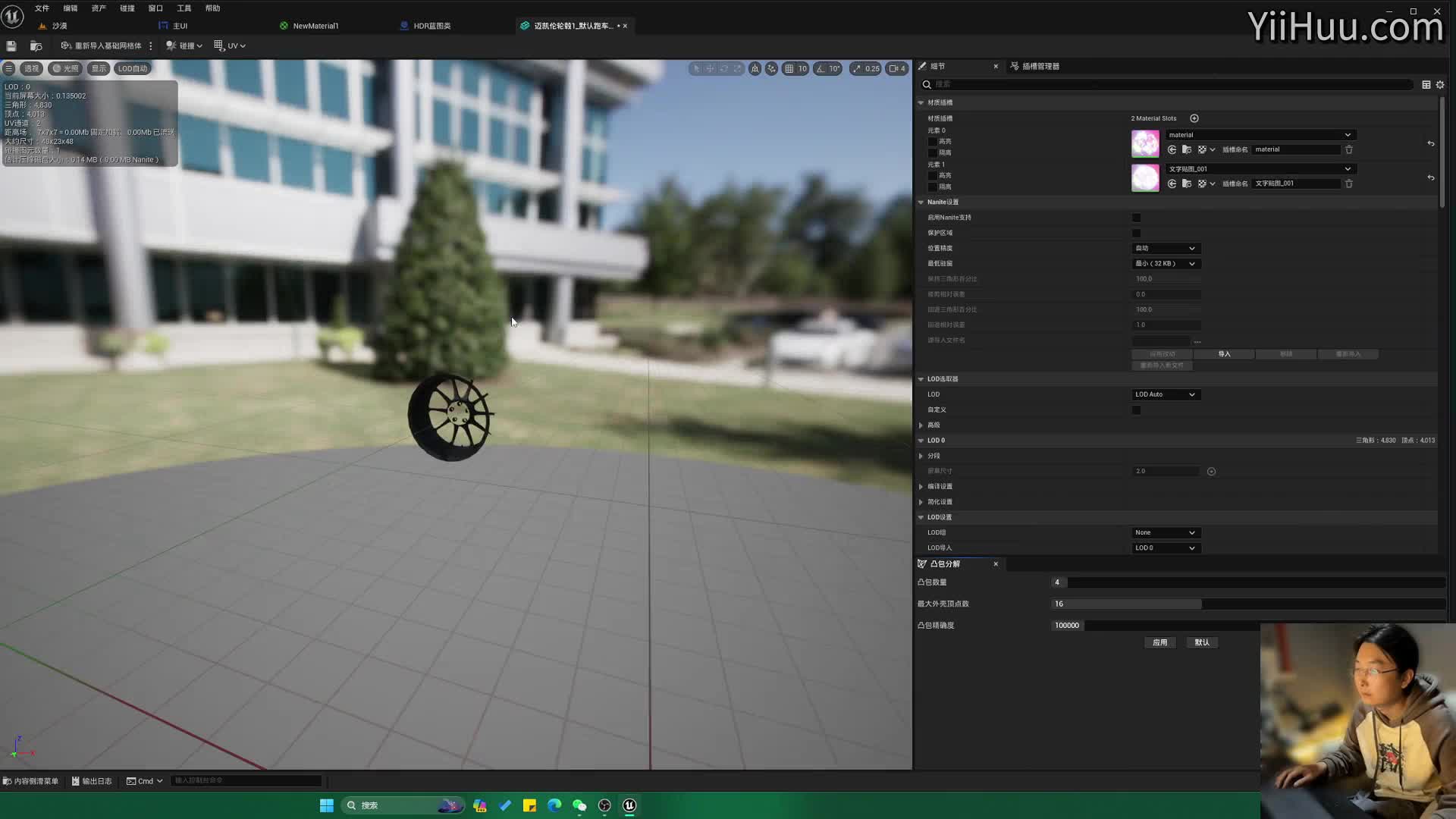Click the Nanite 导入 import button
Viewport: 1456px width, 819px height.
pyautogui.click(x=1224, y=354)
